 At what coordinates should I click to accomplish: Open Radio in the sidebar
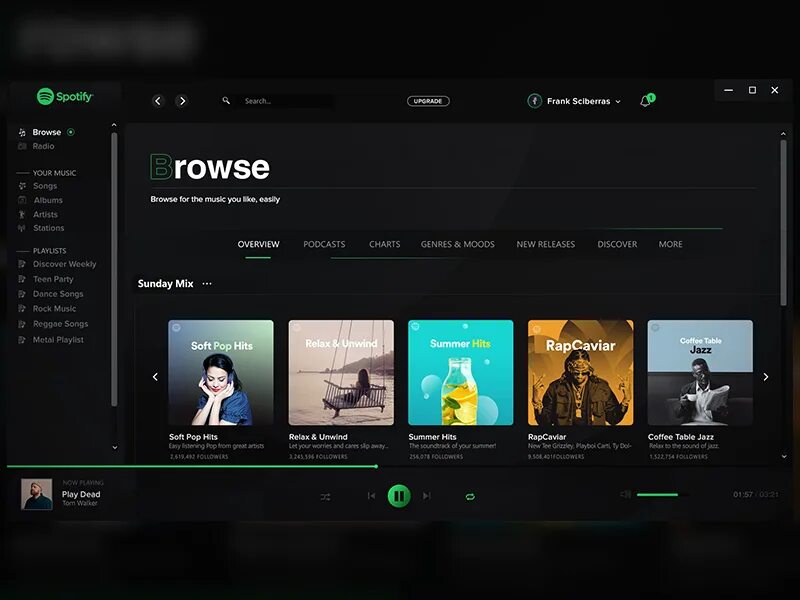point(43,146)
